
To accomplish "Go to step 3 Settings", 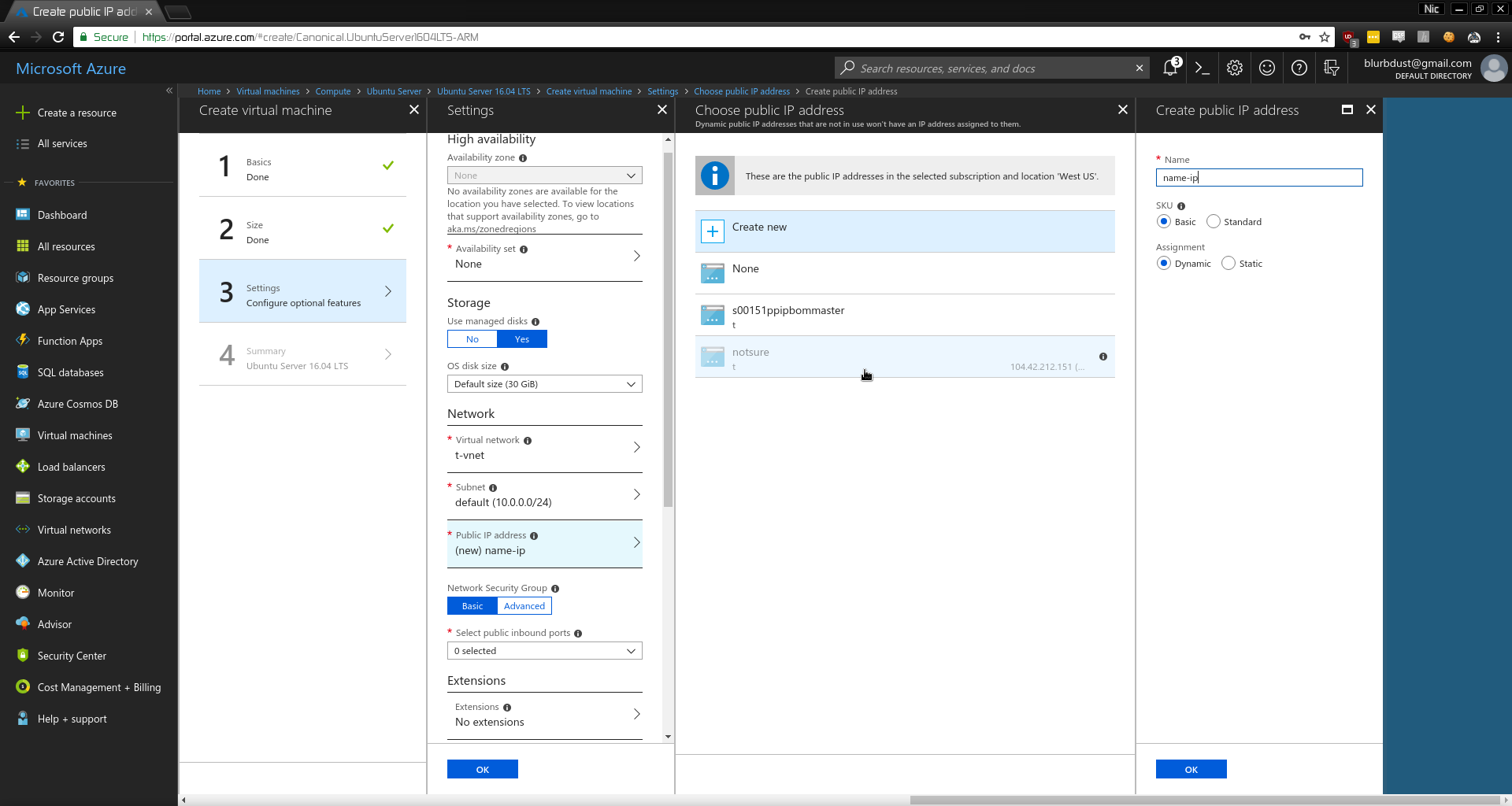I will (x=302, y=291).
